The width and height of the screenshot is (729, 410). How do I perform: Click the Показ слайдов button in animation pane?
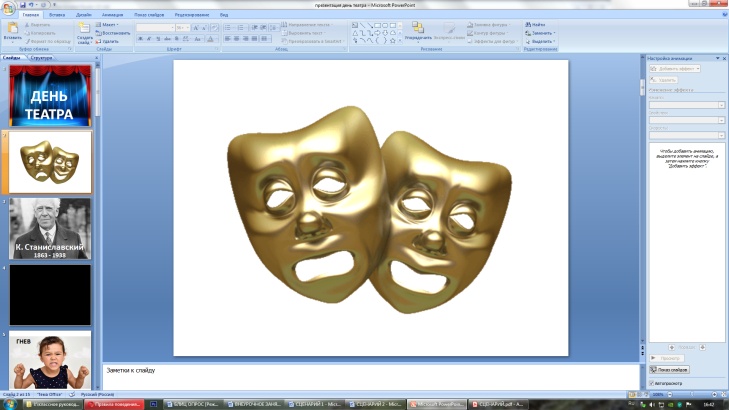click(670, 369)
